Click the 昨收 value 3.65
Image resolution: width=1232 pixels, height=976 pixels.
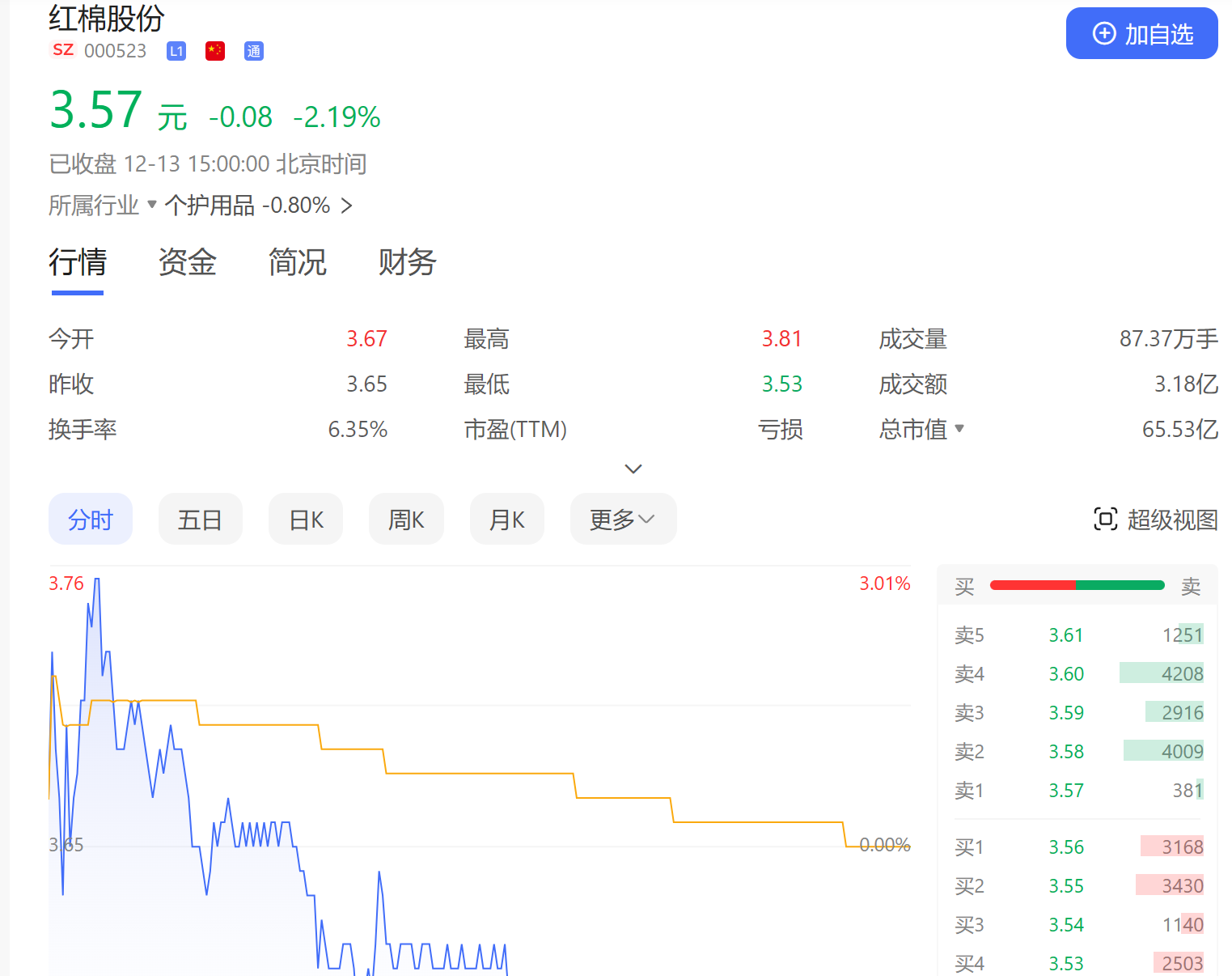click(x=367, y=384)
